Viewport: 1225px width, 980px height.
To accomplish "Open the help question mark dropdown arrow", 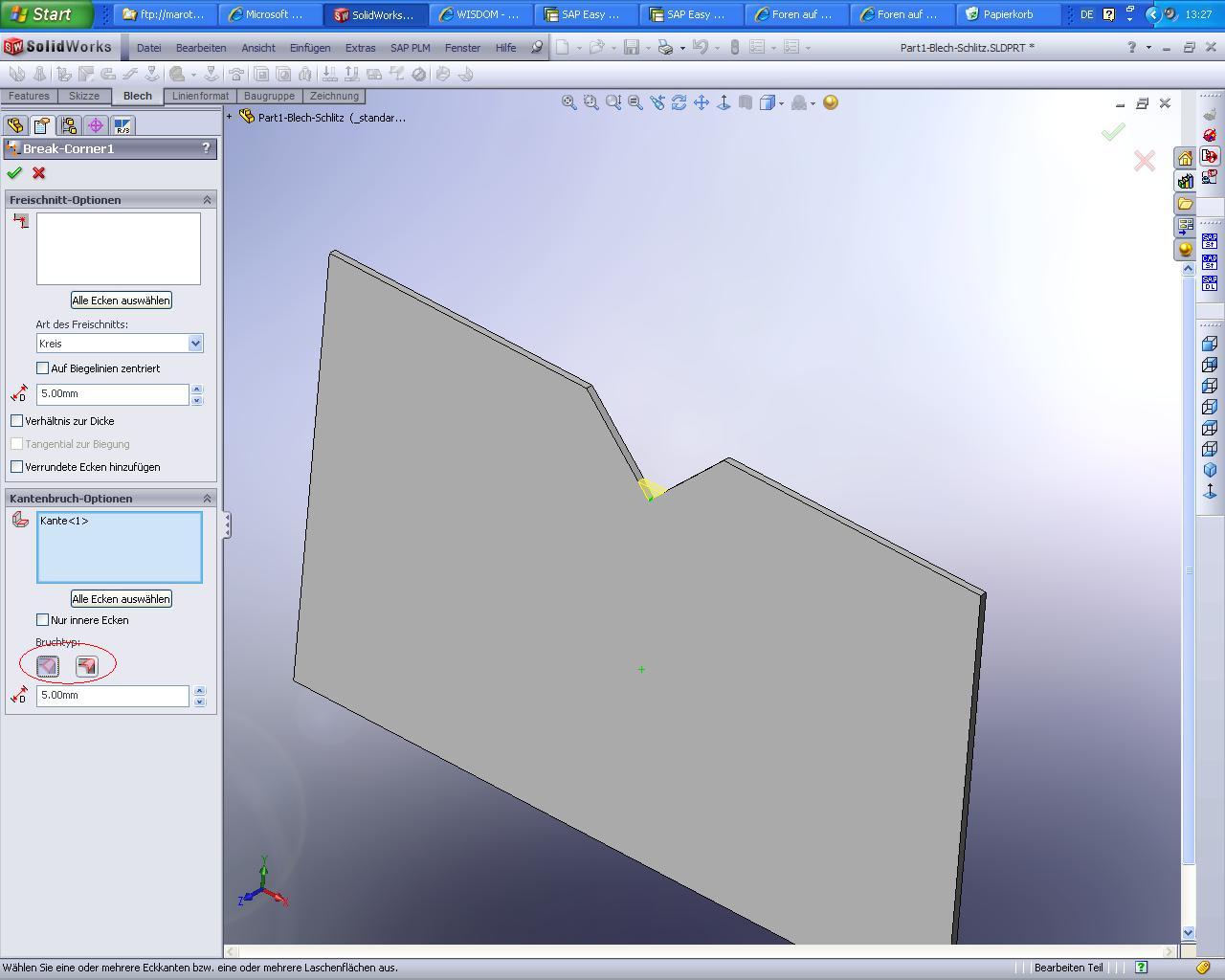I will pyautogui.click(x=1148, y=48).
